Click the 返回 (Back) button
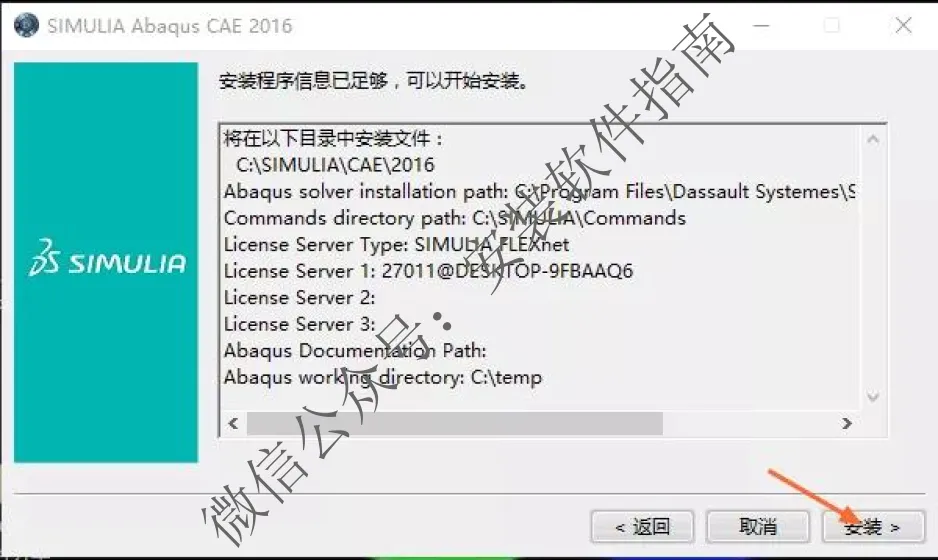Screen dimensions: 938x560 point(642,526)
